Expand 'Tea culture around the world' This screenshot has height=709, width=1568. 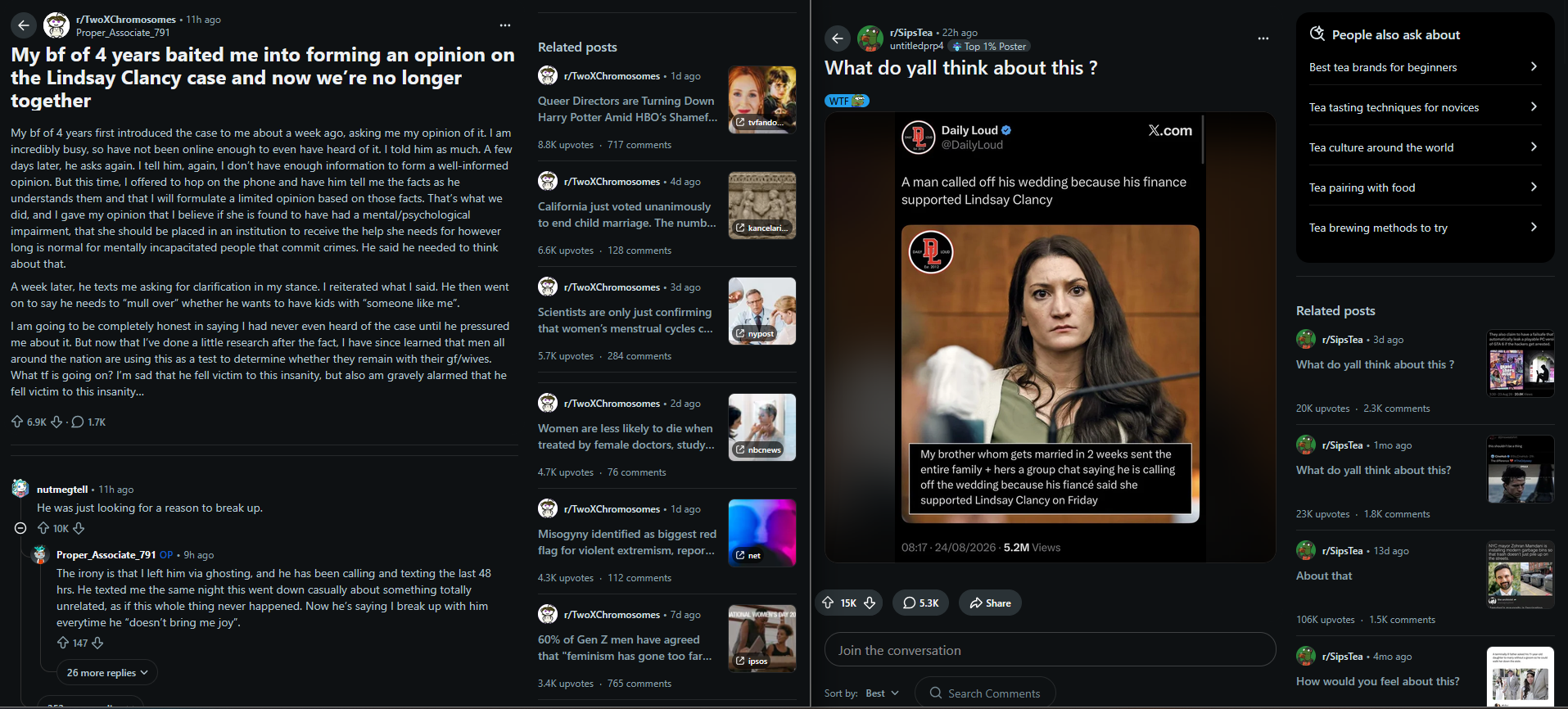pos(1424,147)
